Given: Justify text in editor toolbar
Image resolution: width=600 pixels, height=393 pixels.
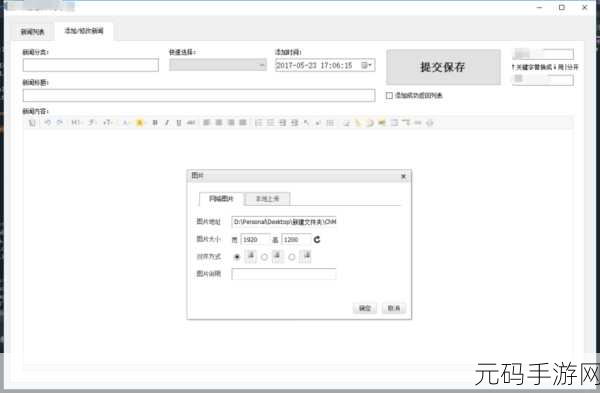Looking at the screenshot, I should [x=243, y=122].
